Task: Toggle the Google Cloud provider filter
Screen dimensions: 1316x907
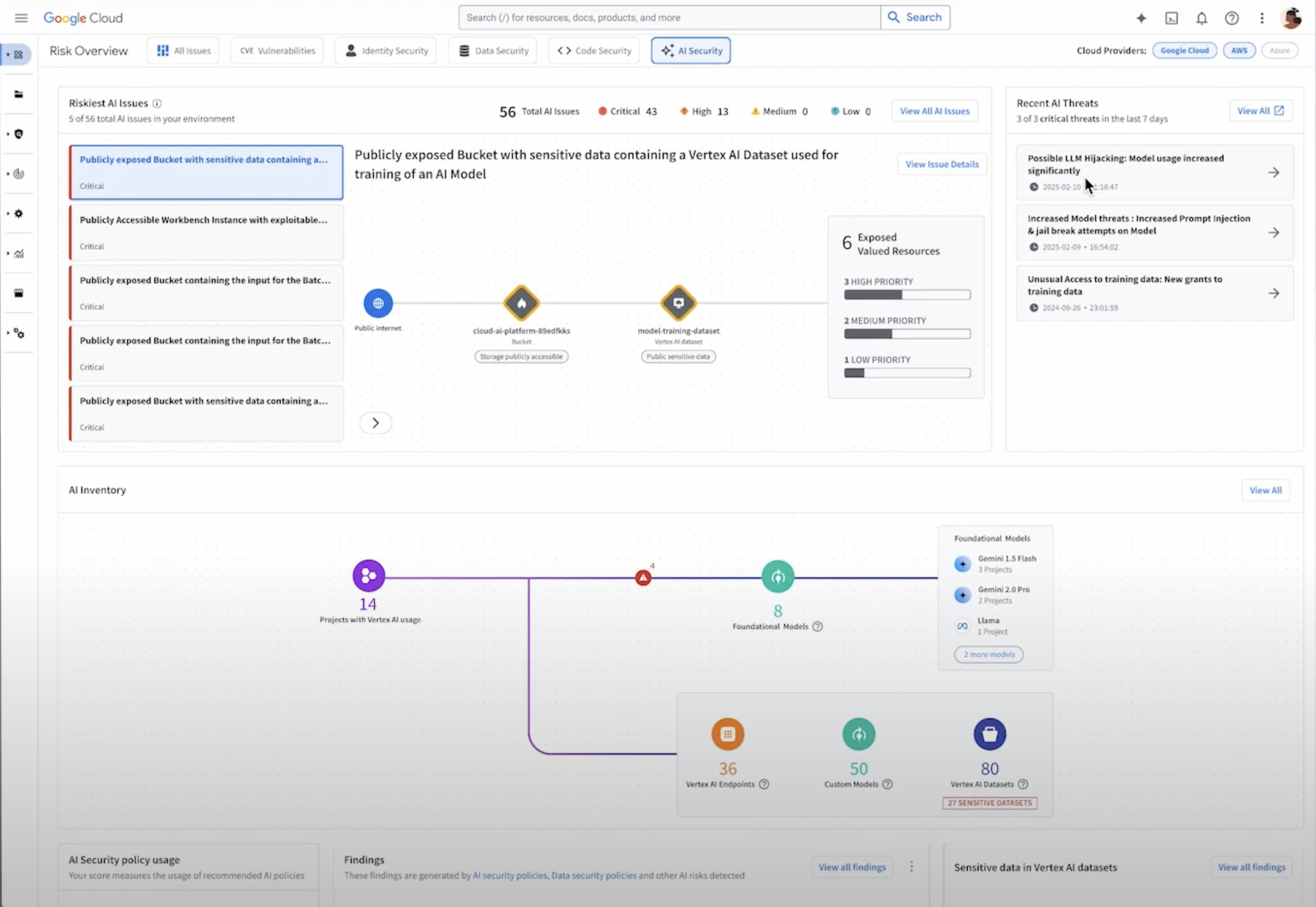Action: tap(1184, 51)
